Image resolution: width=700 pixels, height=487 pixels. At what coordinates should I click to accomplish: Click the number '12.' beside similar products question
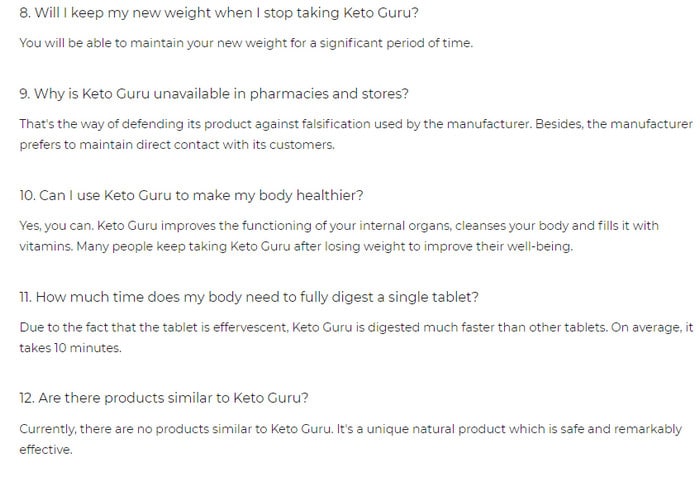point(27,398)
